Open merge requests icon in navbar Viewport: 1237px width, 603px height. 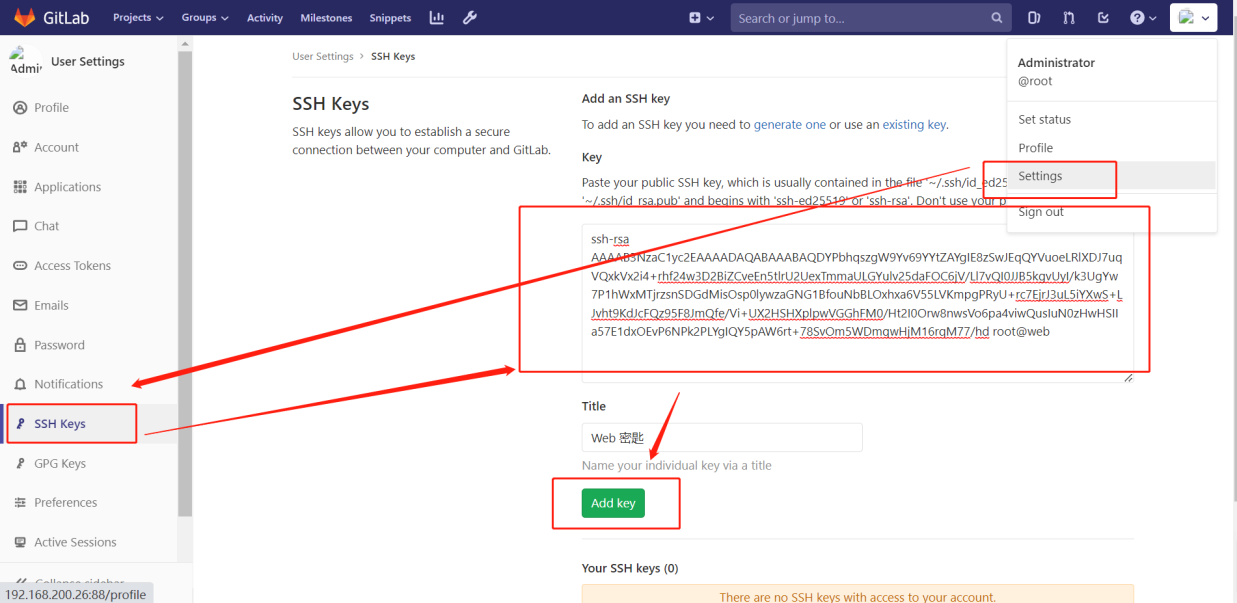(x=1069, y=17)
